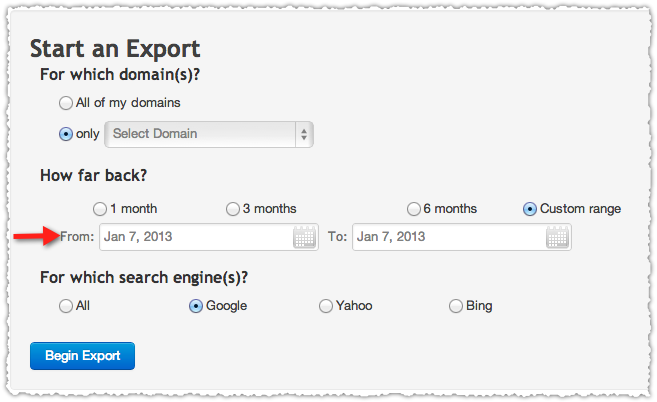
Task: Focus the To date input field
Action: 462,237
